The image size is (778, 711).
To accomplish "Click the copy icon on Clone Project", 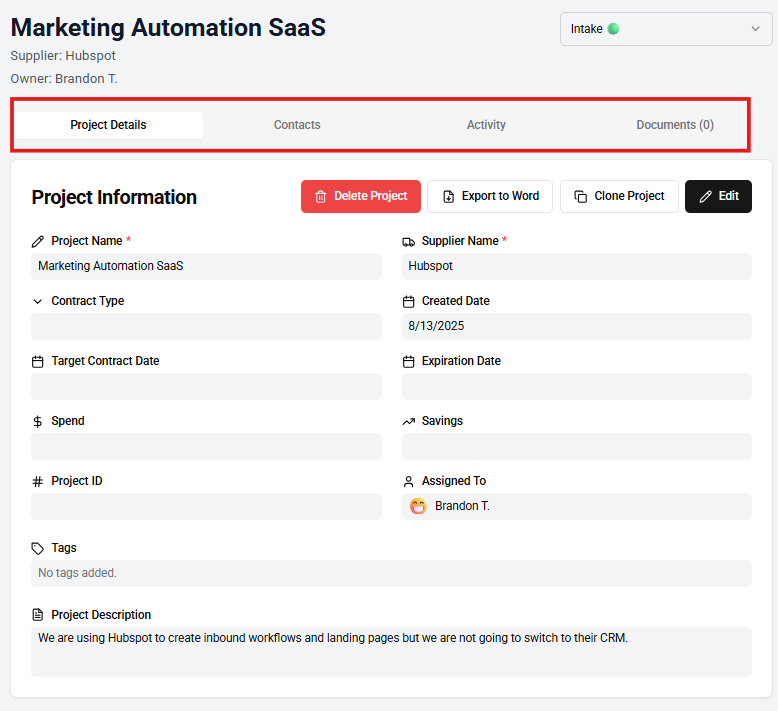I will pyautogui.click(x=581, y=197).
